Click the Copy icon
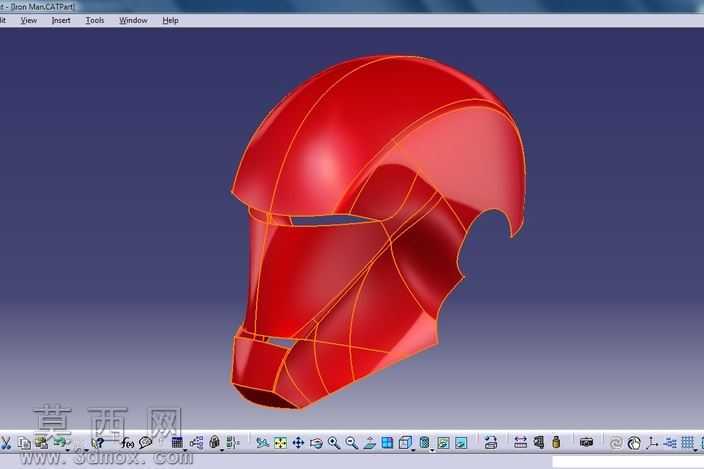Screen dimensions: 704x469 pos(24,443)
